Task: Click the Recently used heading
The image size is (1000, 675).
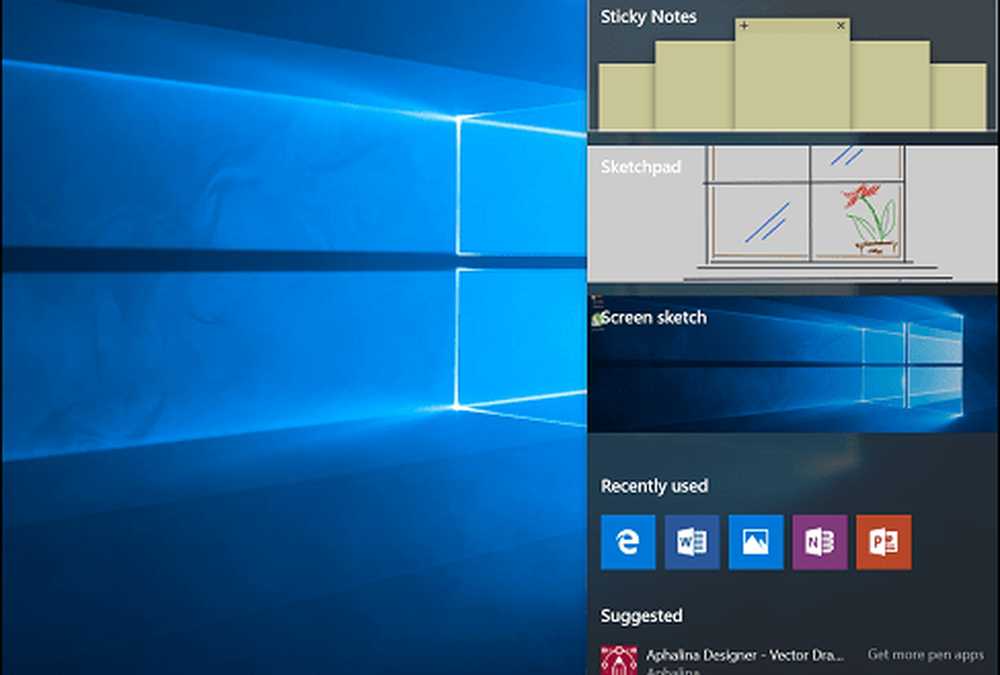Action: 654,486
